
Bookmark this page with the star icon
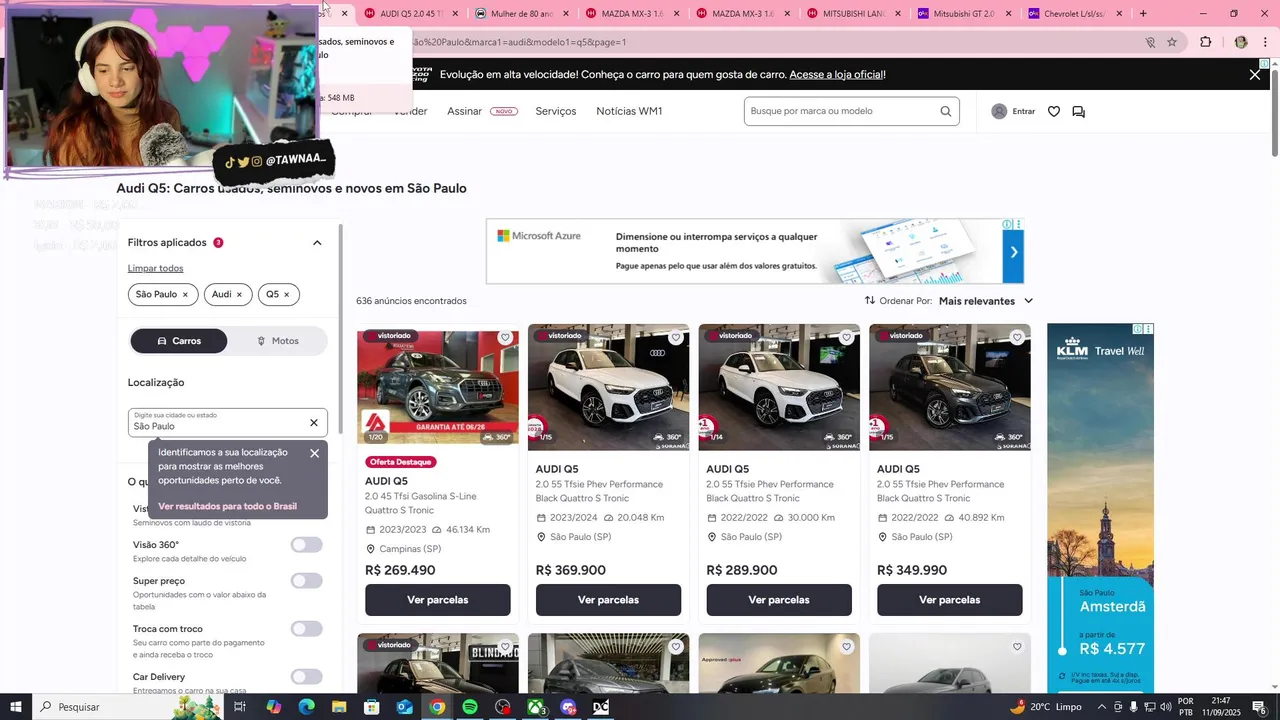coord(1172,42)
